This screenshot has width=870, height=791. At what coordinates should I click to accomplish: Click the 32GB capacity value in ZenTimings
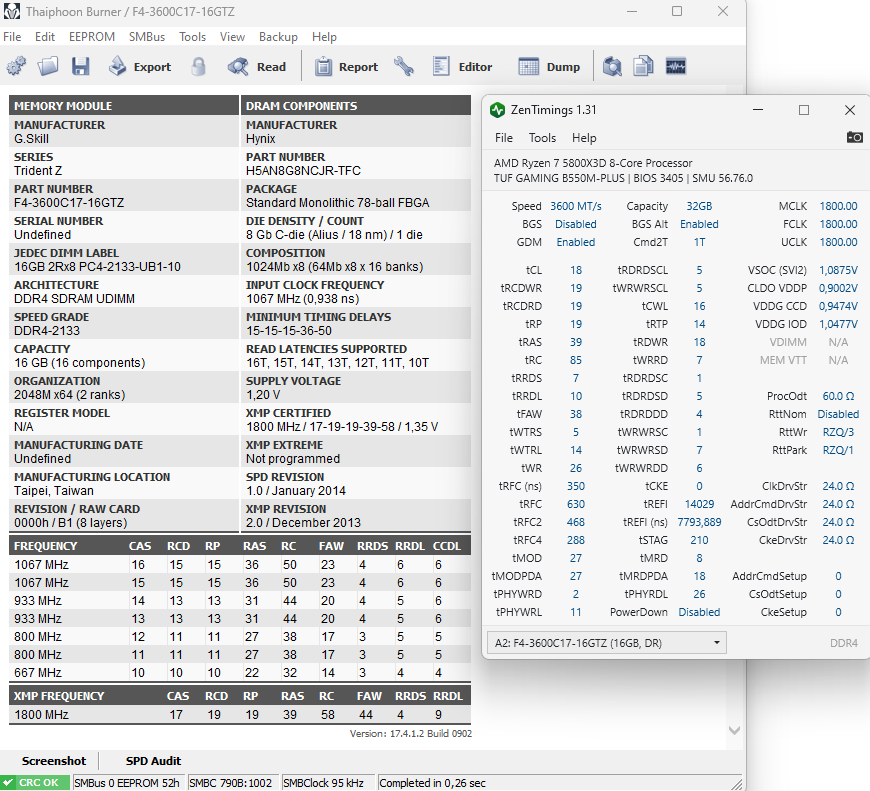(699, 206)
